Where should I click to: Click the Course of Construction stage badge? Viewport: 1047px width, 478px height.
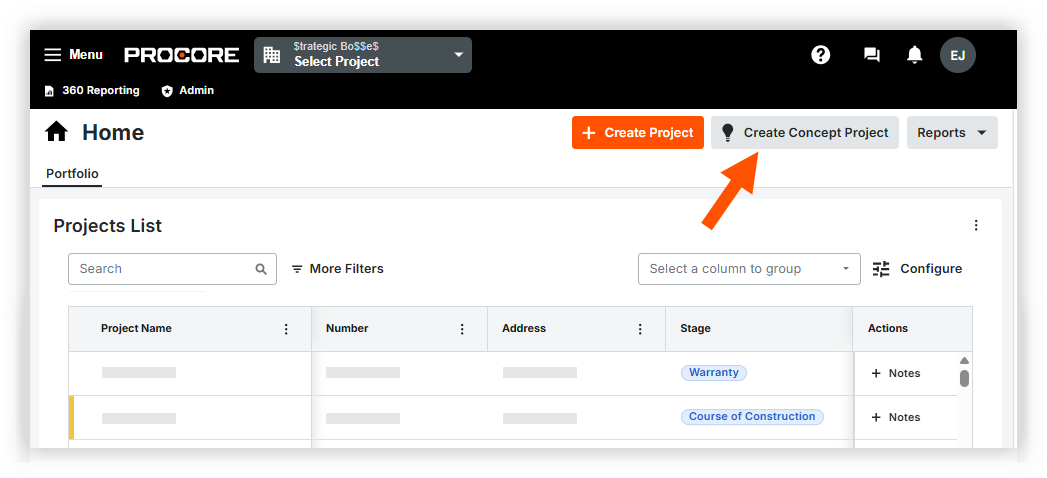[752, 417]
